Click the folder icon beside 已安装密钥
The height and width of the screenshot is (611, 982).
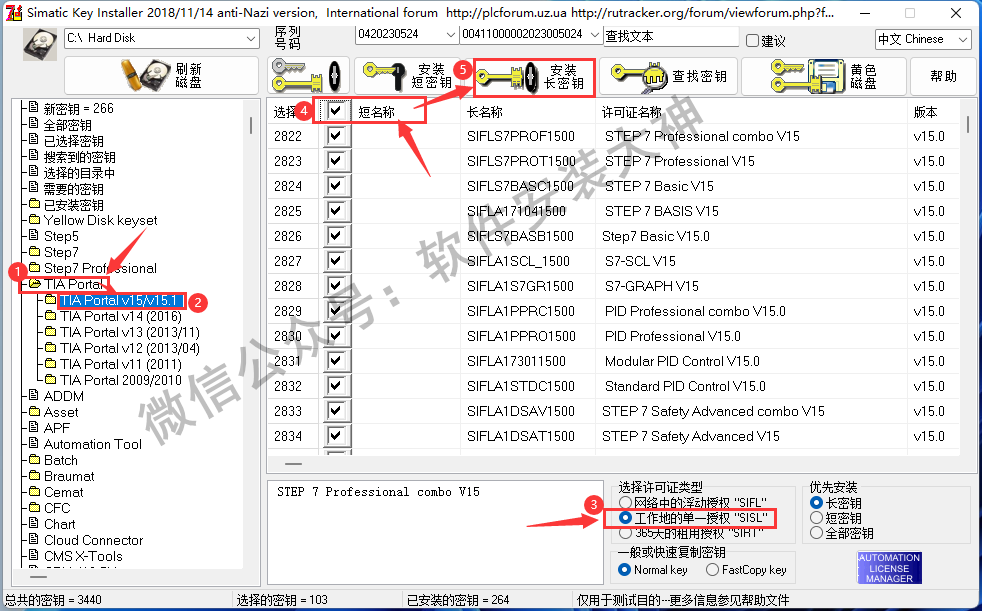click(34, 204)
